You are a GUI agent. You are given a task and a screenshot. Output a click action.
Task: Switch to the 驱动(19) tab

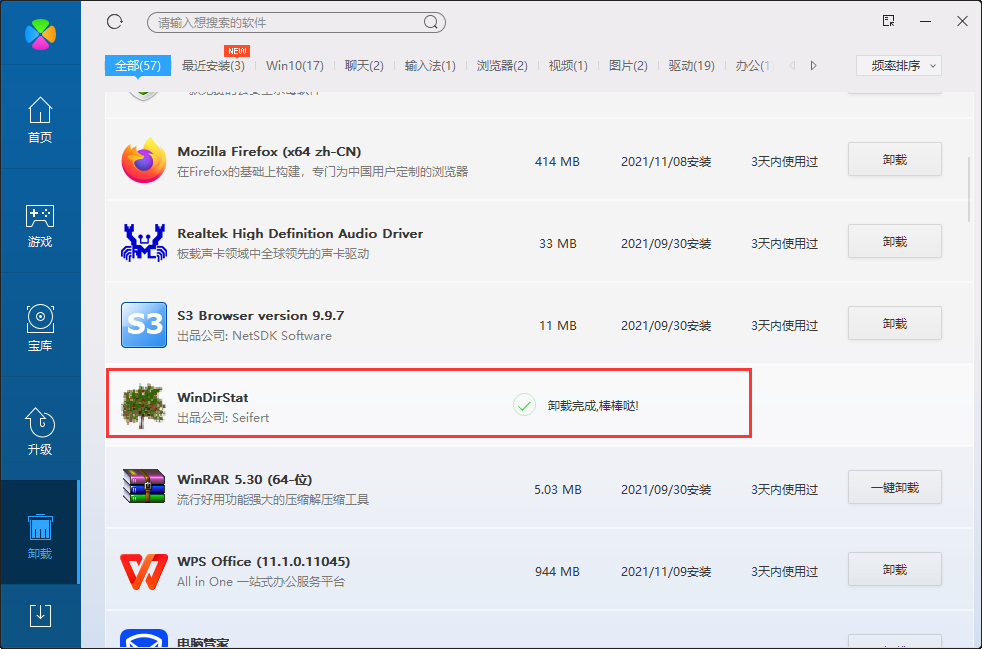click(x=691, y=66)
